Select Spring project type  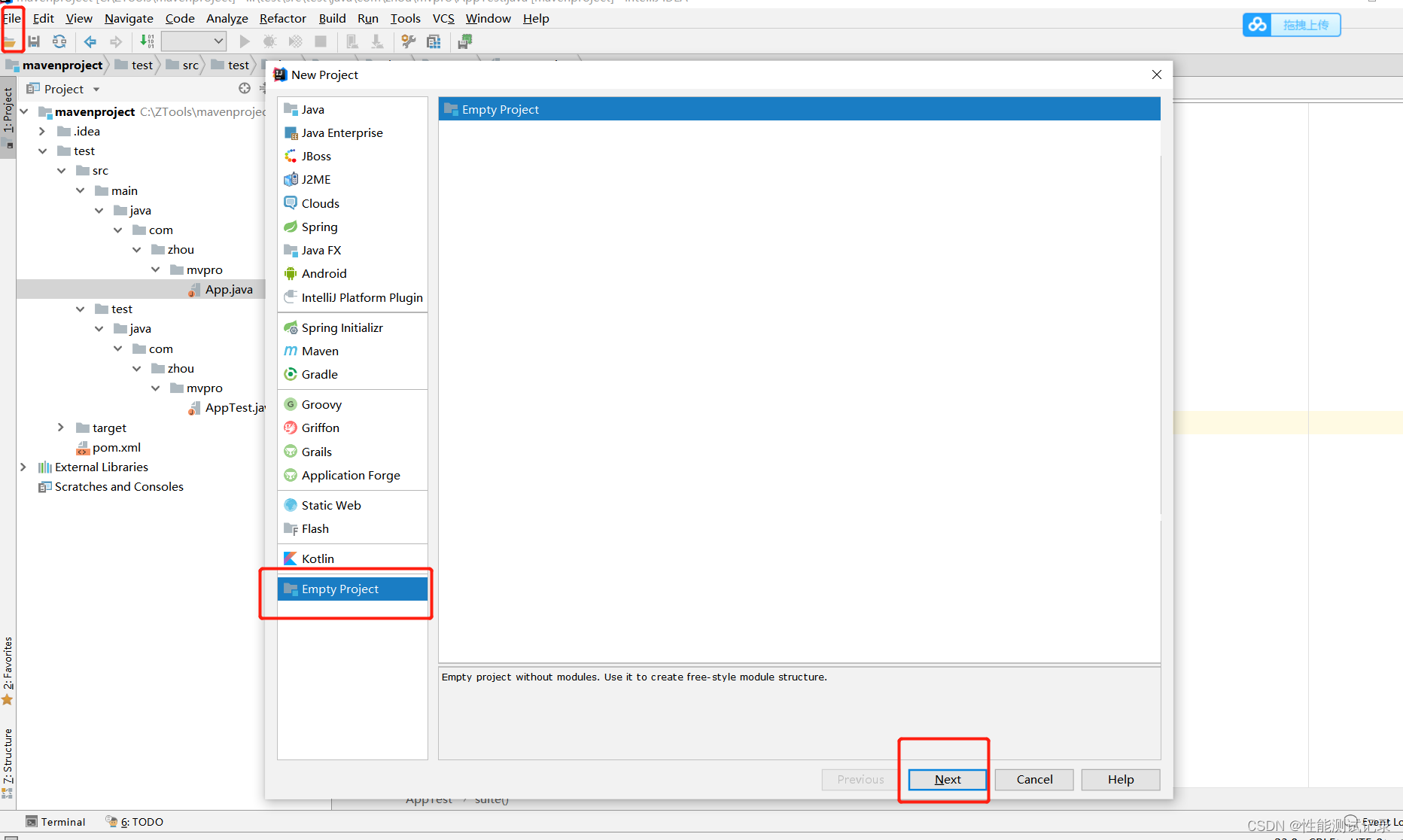[x=352, y=227]
